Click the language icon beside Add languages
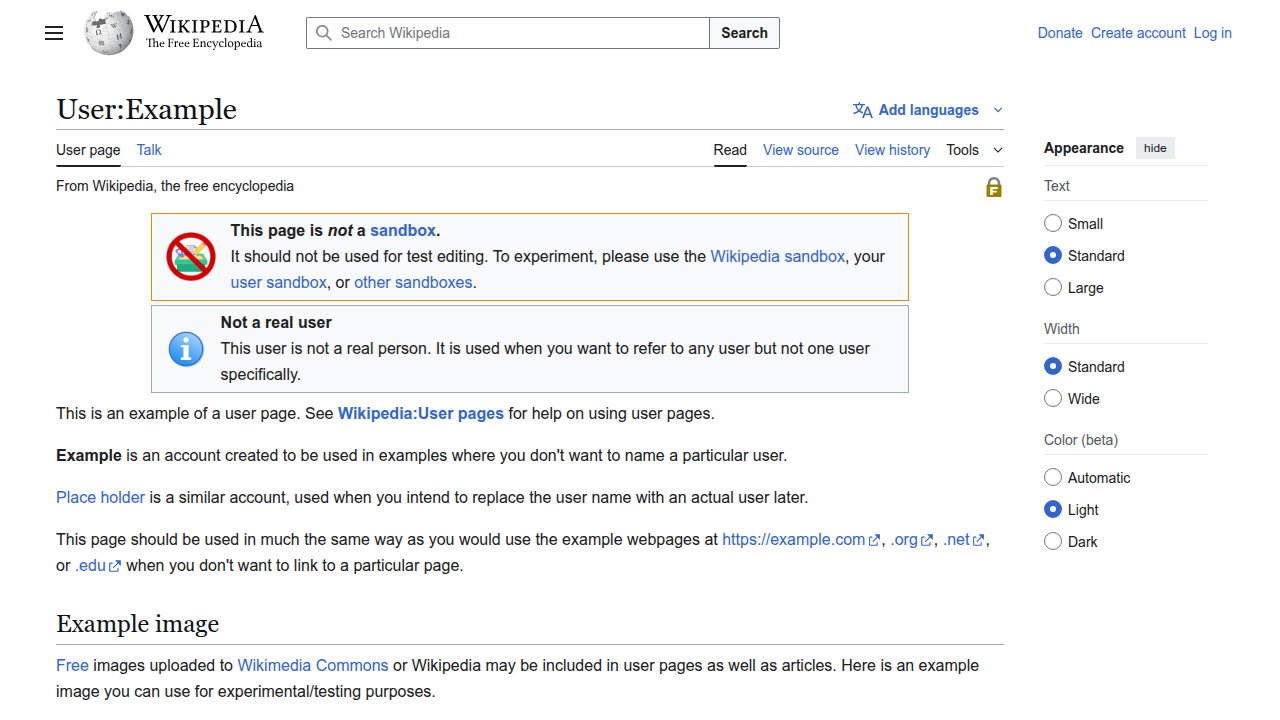This screenshot has height=720, width=1280. click(861, 110)
